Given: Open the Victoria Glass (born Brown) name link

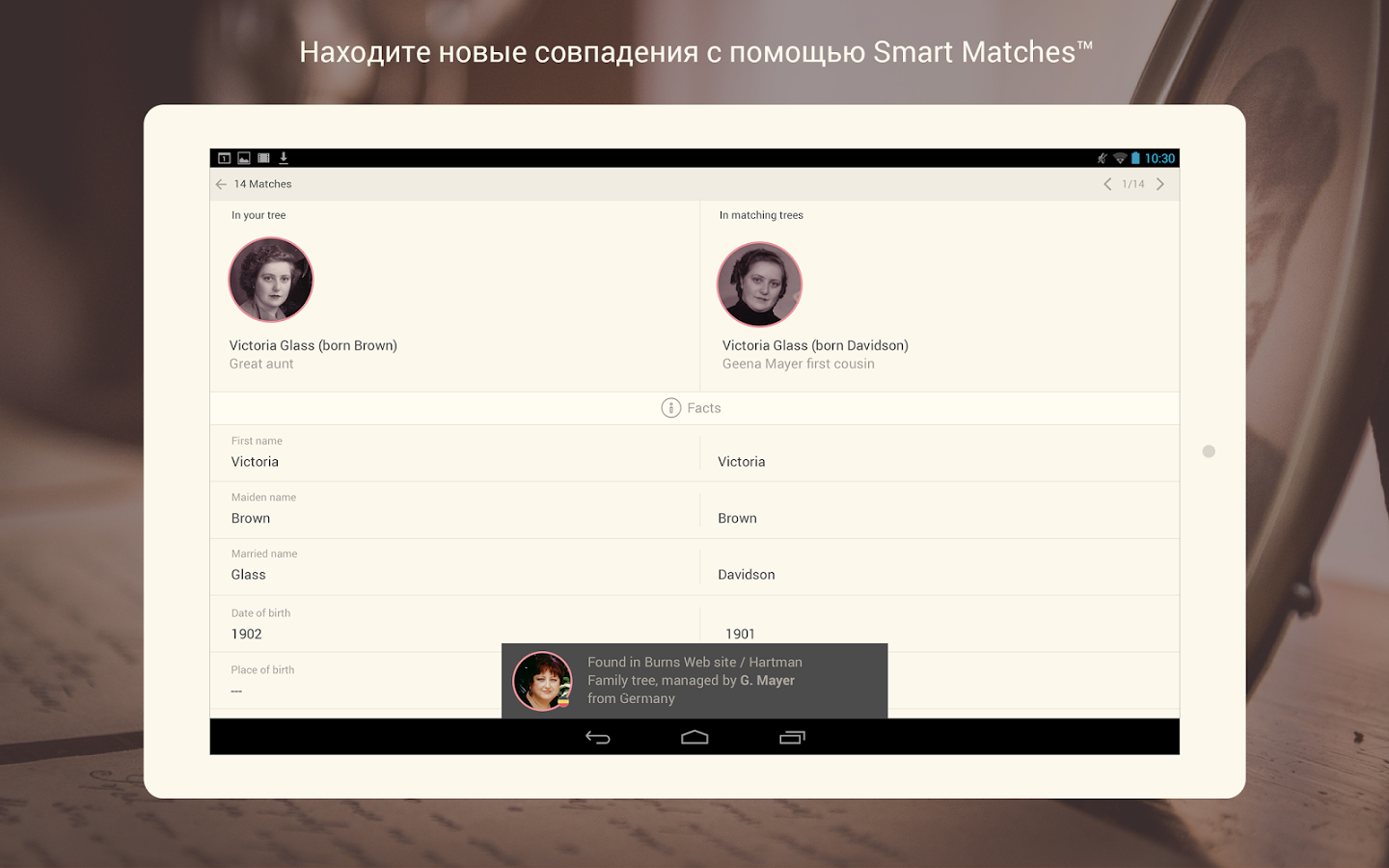Looking at the screenshot, I should (x=313, y=345).
